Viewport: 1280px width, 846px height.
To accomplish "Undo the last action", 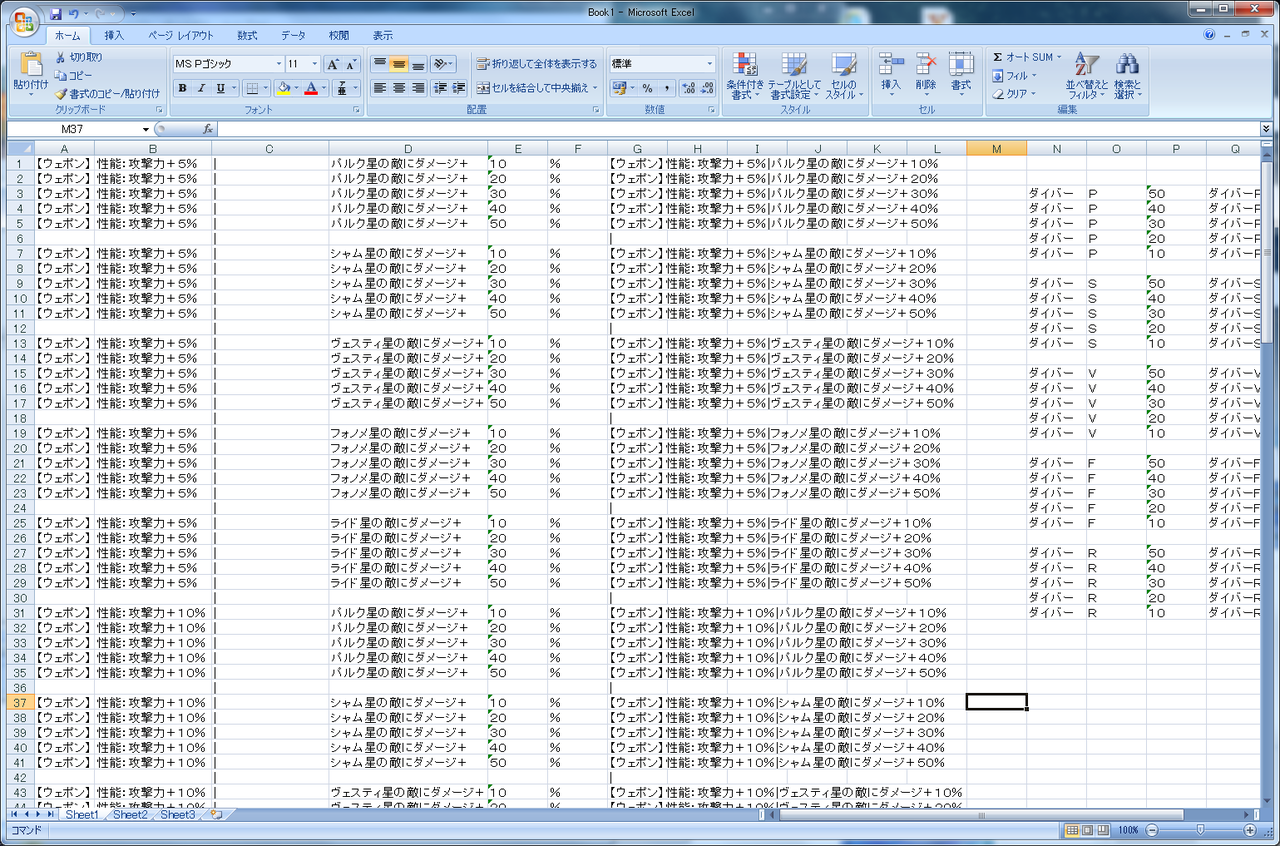I will [75, 14].
